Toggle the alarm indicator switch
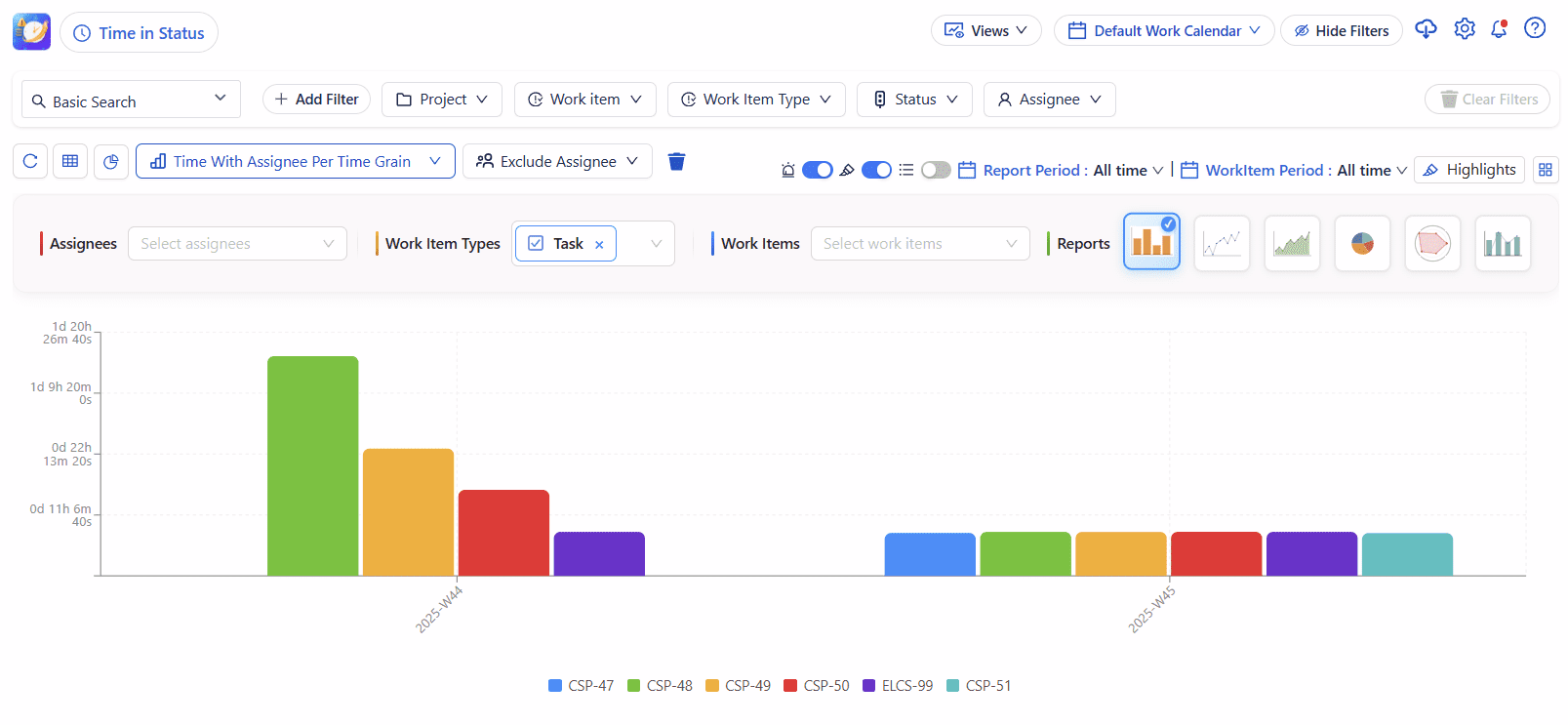The image size is (1568, 725). [x=817, y=170]
